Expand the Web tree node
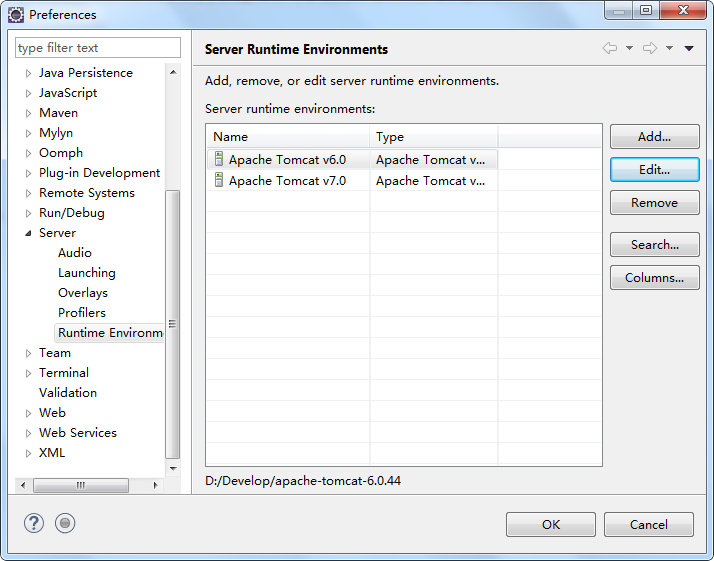This screenshot has height=561, width=714. (x=28, y=413)
